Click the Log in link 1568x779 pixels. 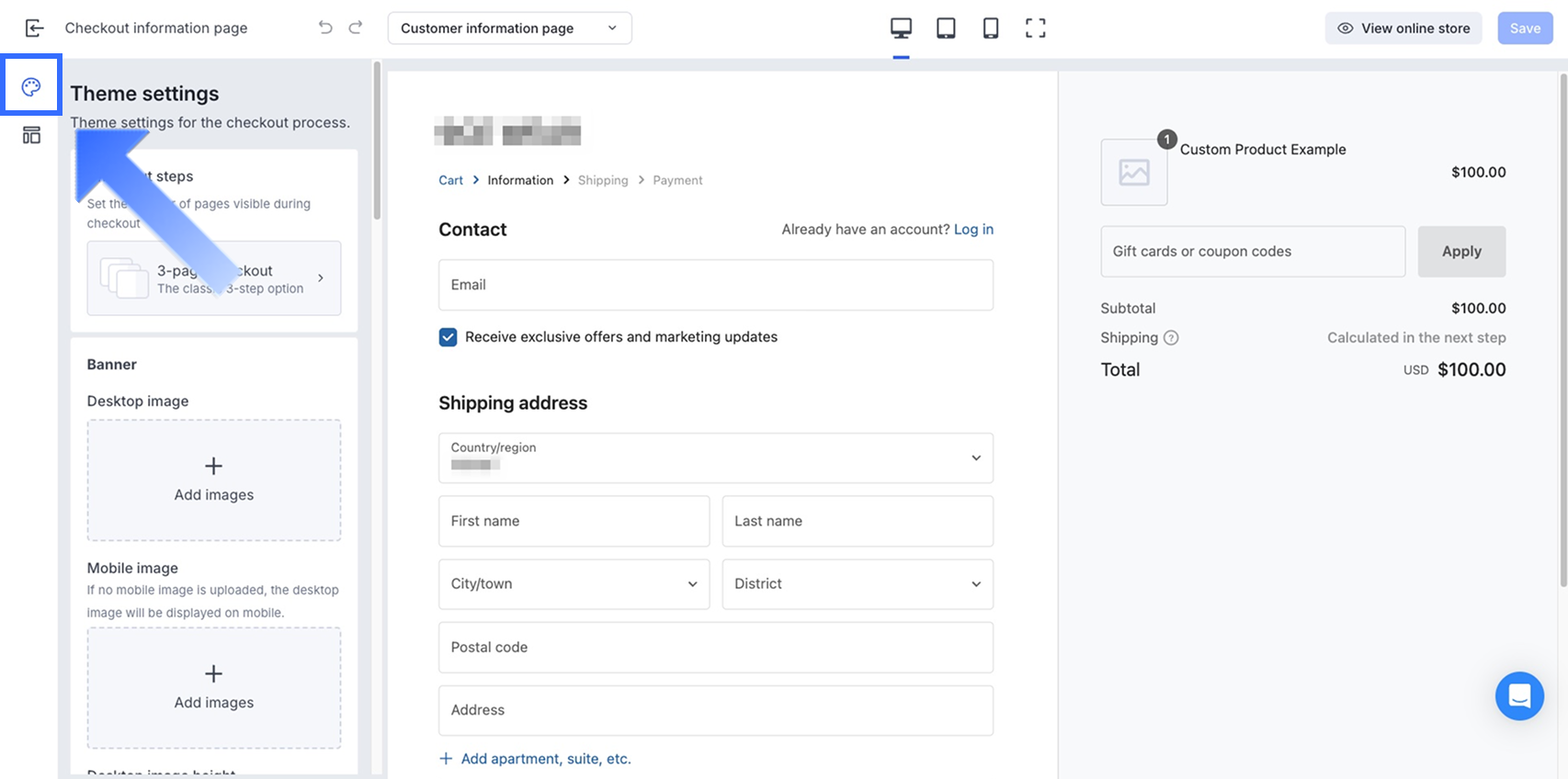pyautogui.click(x=973, y=230)
